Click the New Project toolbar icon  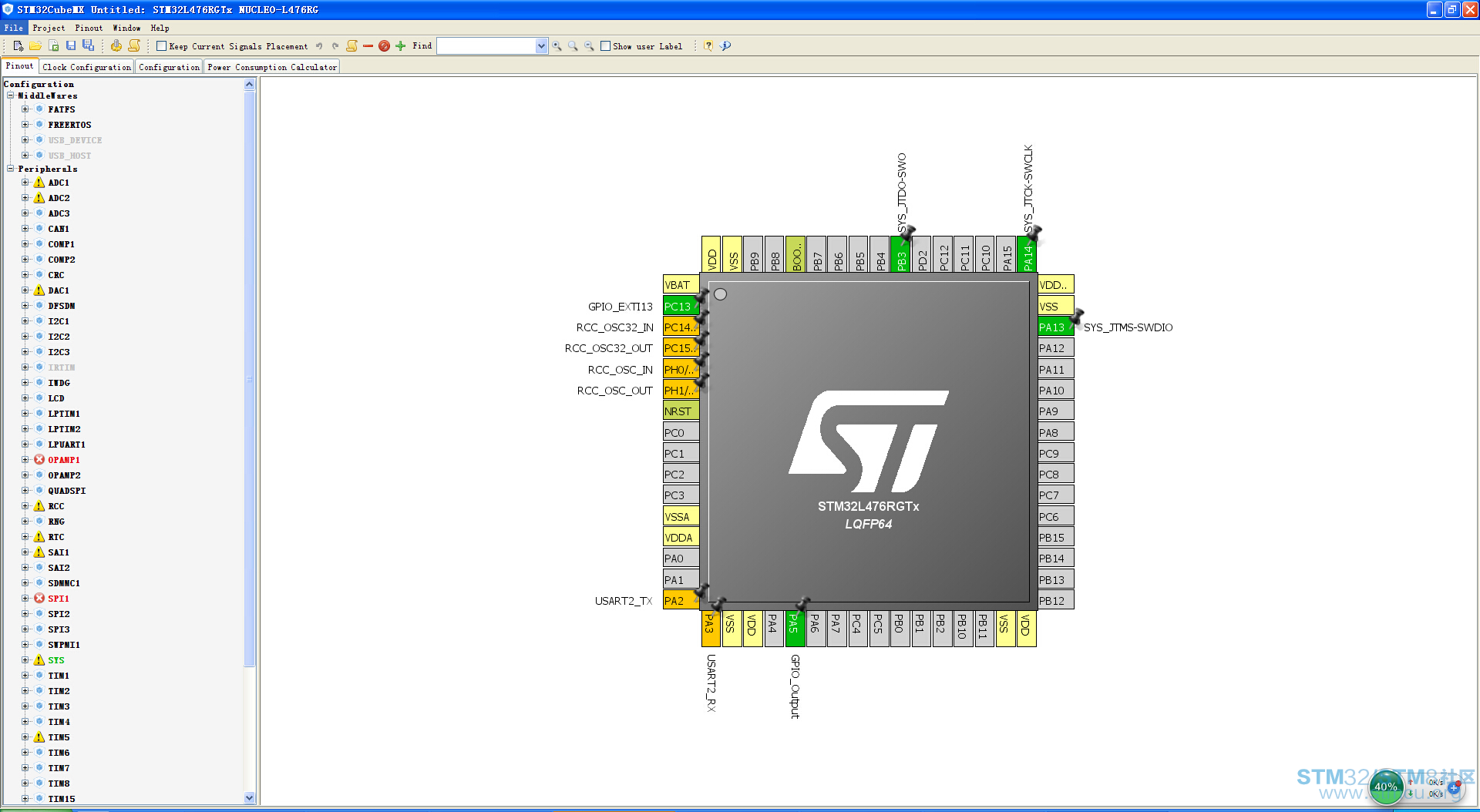18,46
